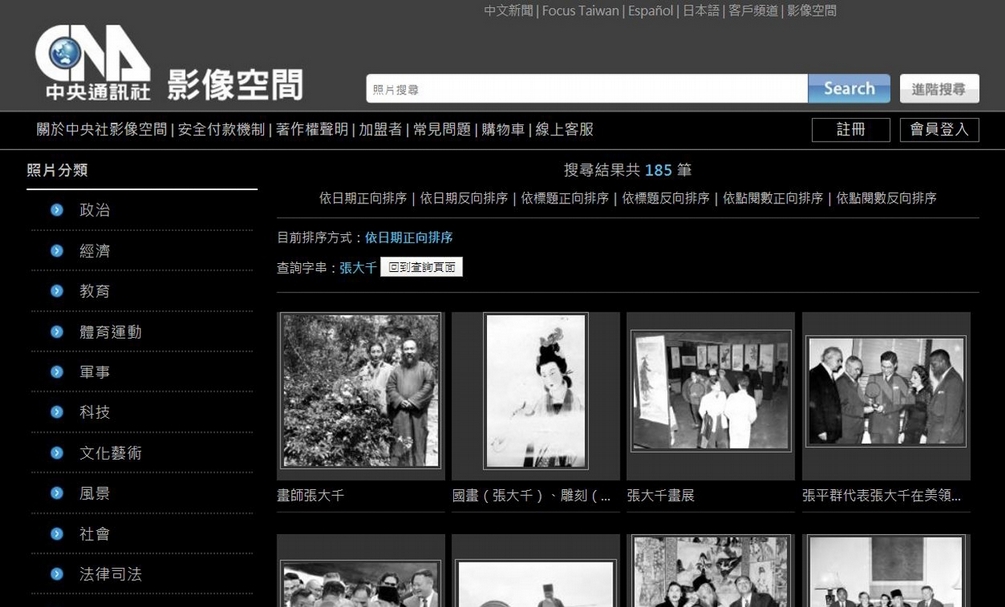Open the 教育 photo category
Image resolution: width=1005 pixels, height=607 pixels.
pos(94,291)
